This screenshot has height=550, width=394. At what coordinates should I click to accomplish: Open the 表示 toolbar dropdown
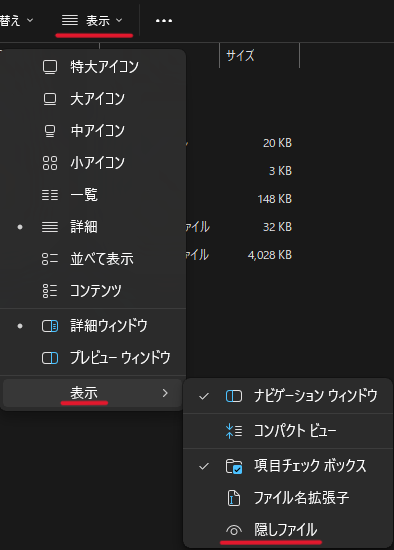pos(93,21)
